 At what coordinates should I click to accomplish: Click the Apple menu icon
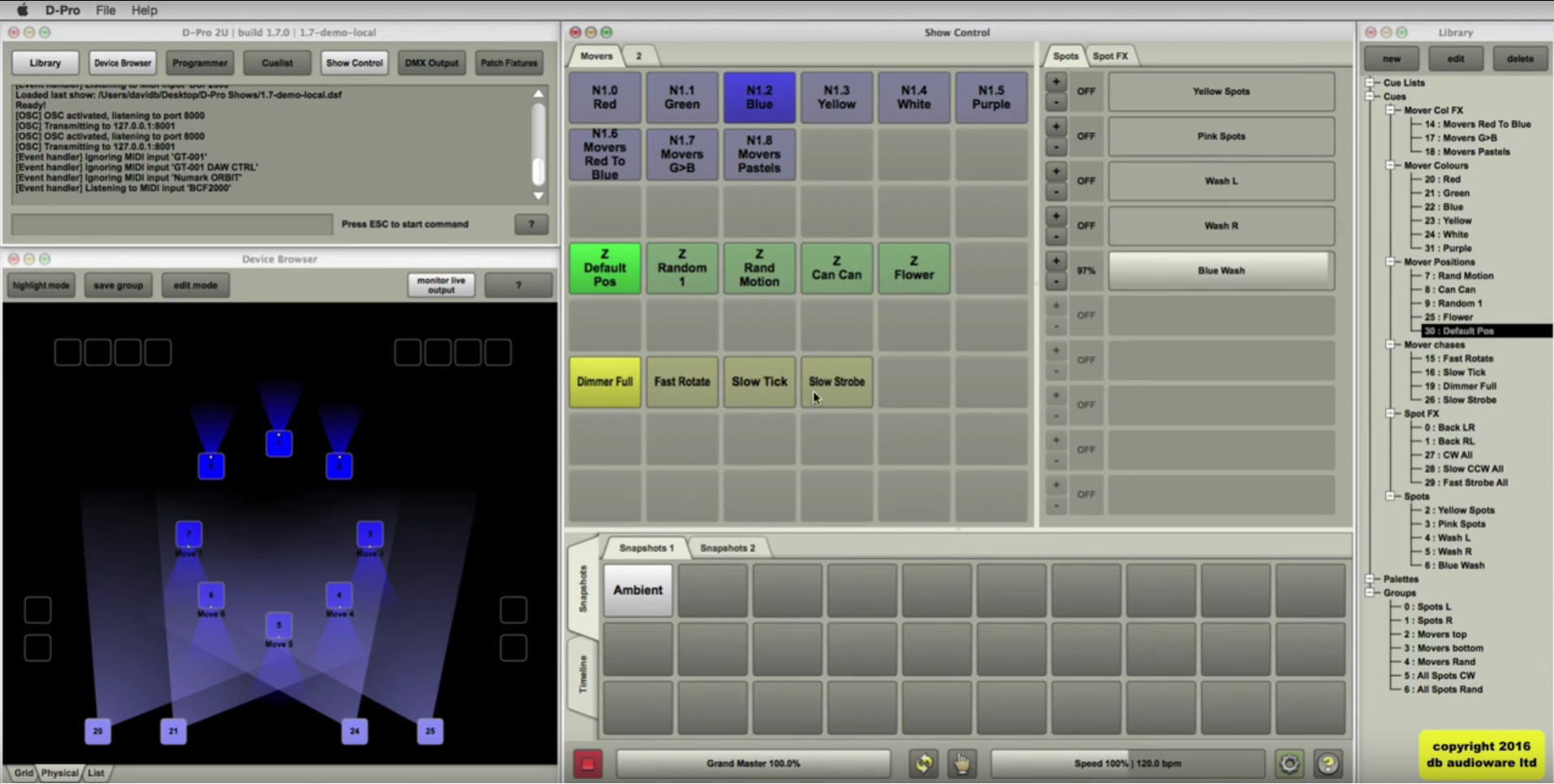click(x=22, y=10)
